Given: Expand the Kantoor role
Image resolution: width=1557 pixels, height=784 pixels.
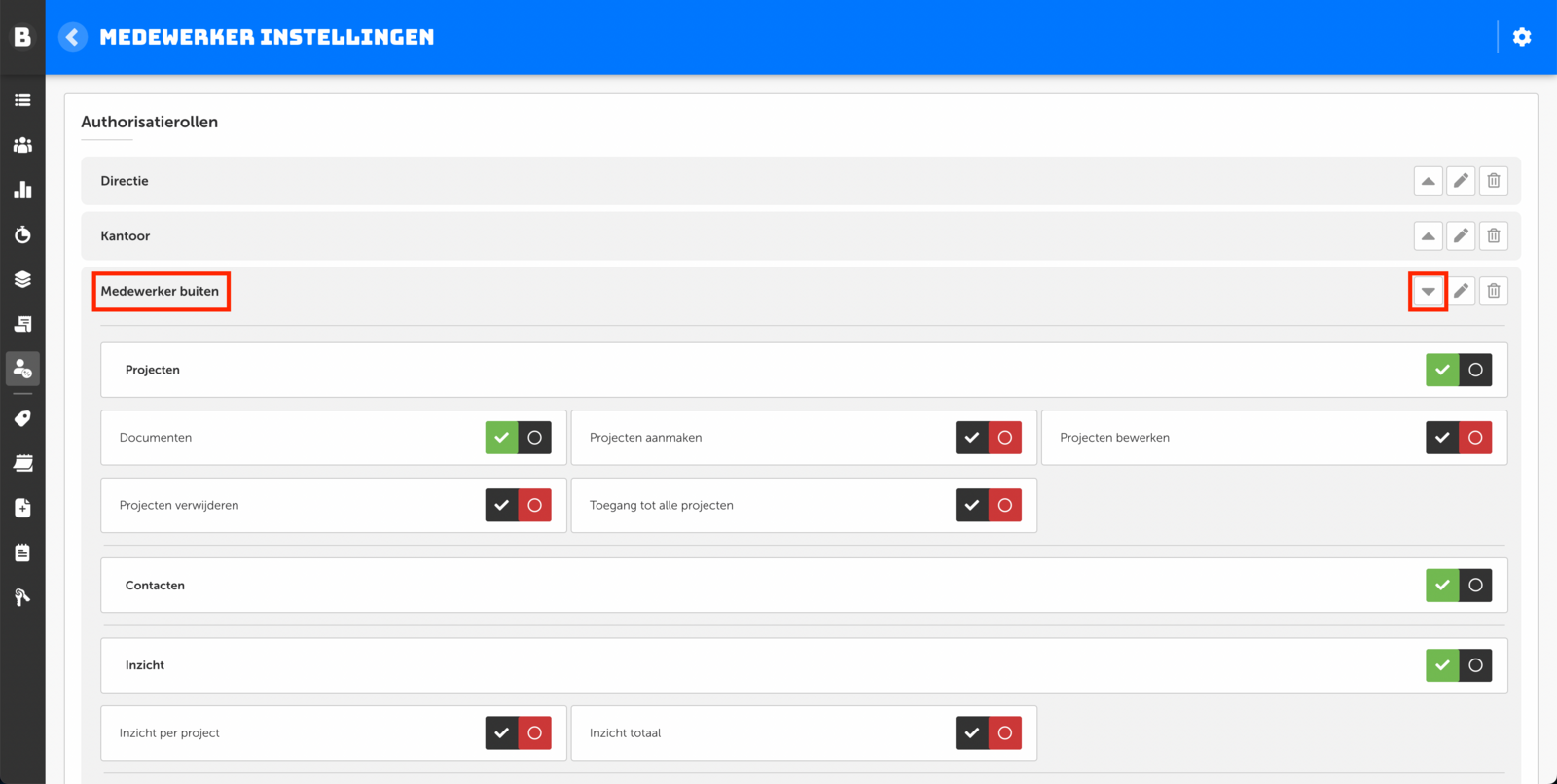Looking at the screenshot, I should click(x=1428, y=236).
